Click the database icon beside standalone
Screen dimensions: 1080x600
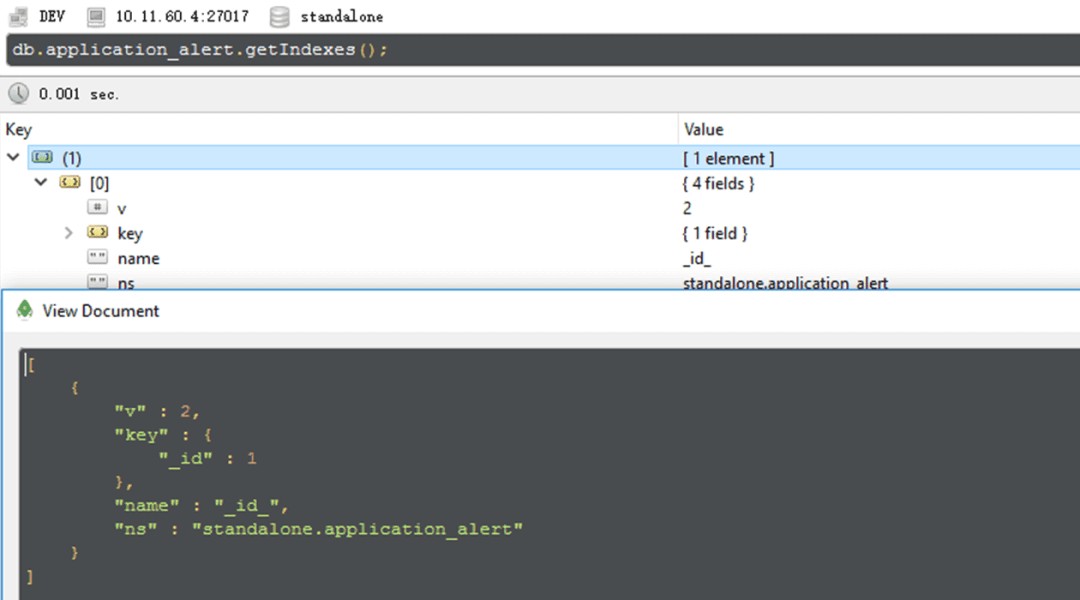pyautogui.click(x=281, y=16)
